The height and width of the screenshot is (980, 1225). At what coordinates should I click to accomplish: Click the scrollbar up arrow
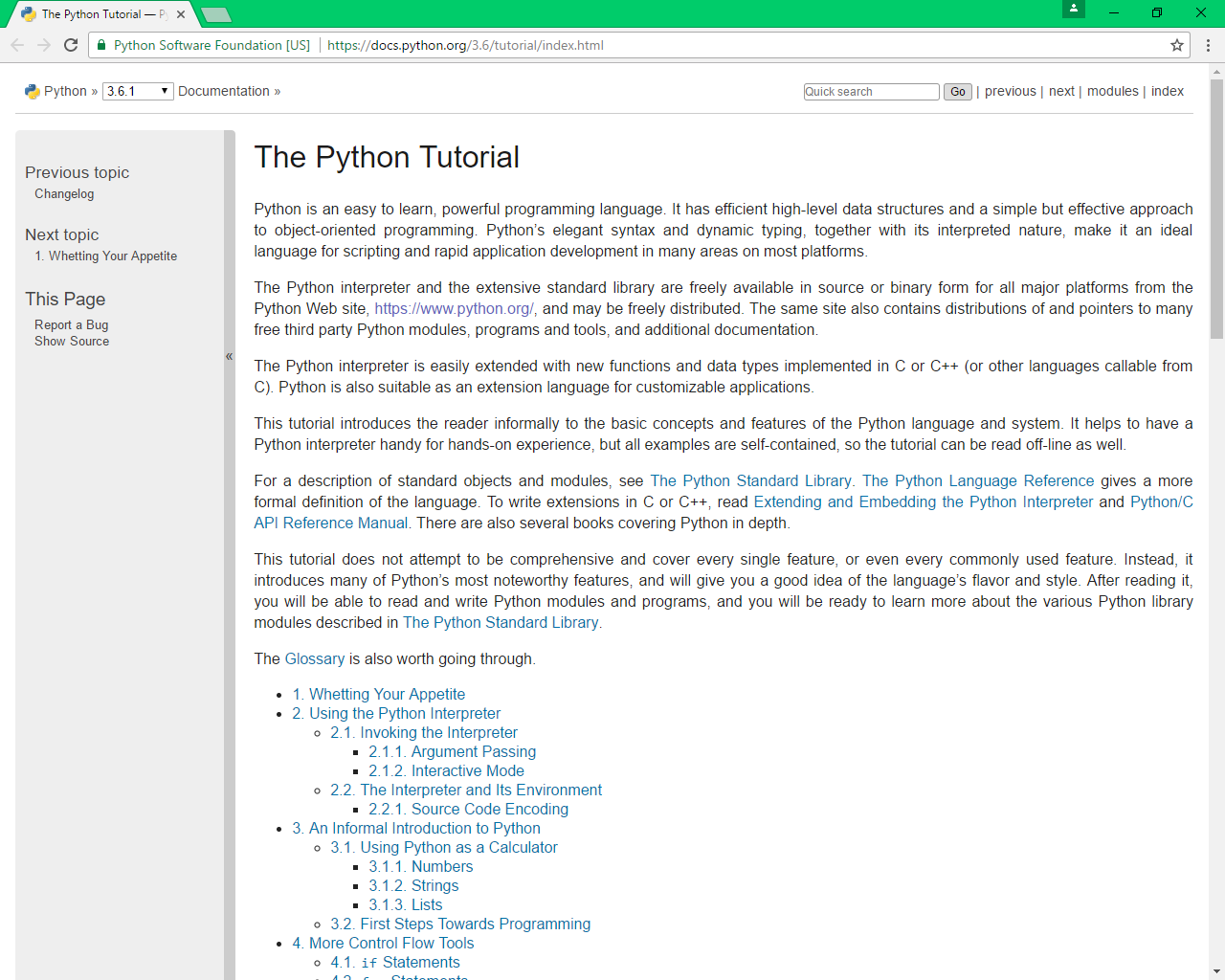coord(1217,71)
